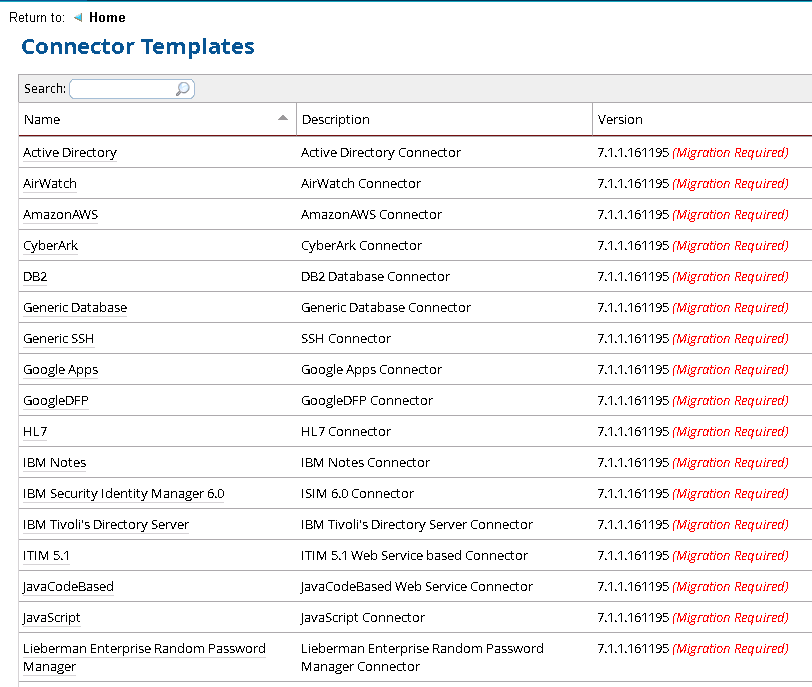The image size is (812, 687).
Task: Click the search magnifier icon
Action: (x=183, y=89)
